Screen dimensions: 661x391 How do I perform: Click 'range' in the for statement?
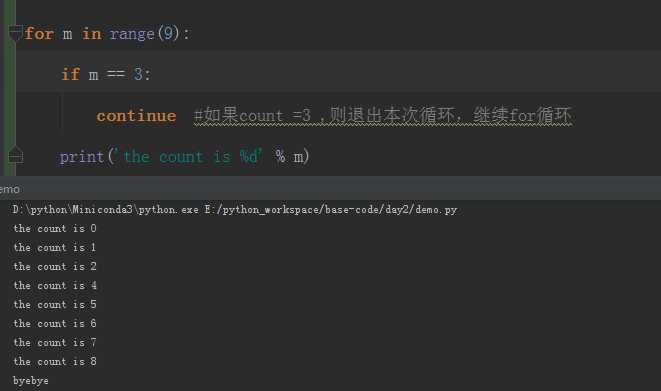(132, 34)
